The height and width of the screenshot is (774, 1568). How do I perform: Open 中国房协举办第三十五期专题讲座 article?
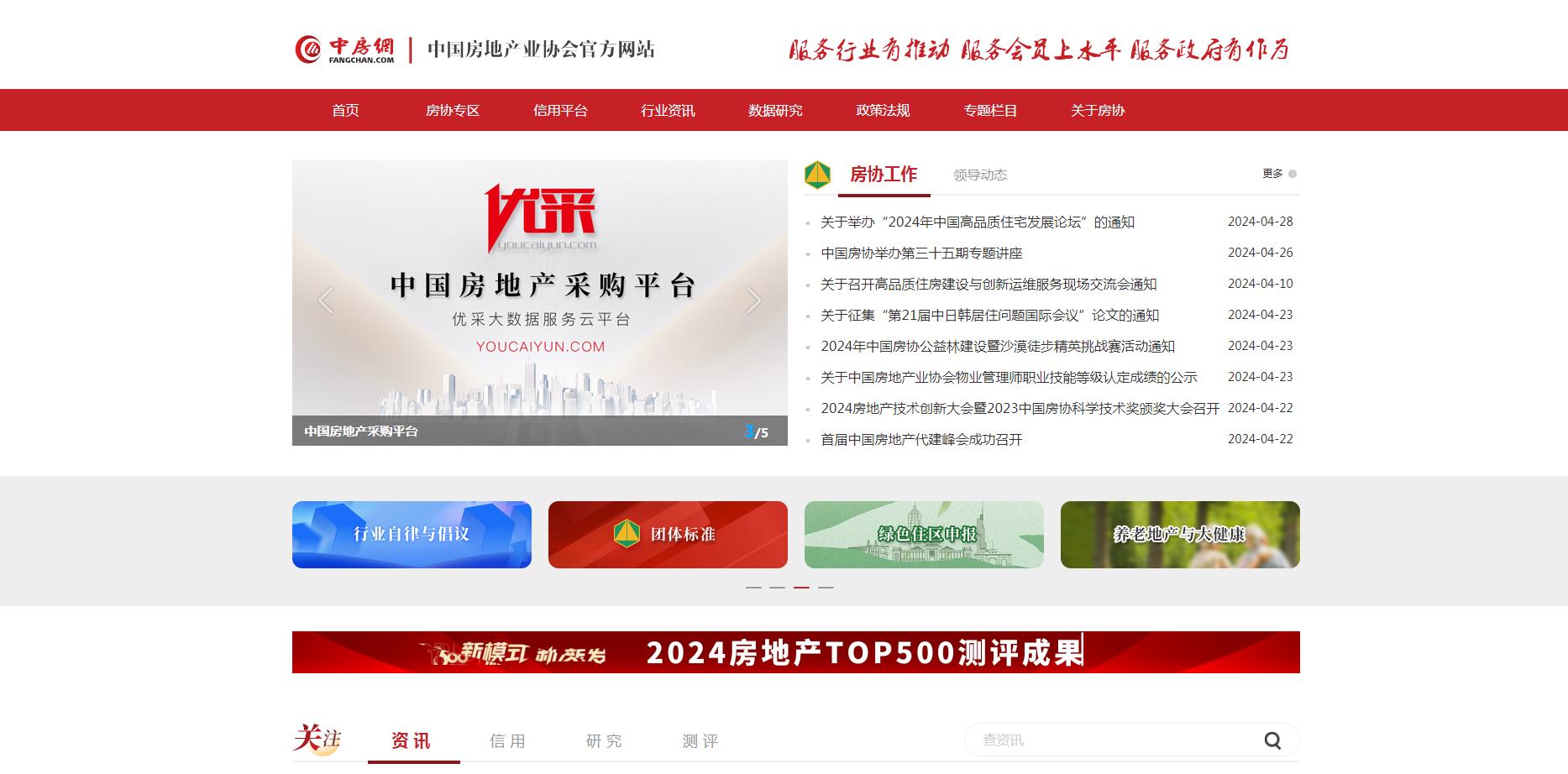[921, 253]
